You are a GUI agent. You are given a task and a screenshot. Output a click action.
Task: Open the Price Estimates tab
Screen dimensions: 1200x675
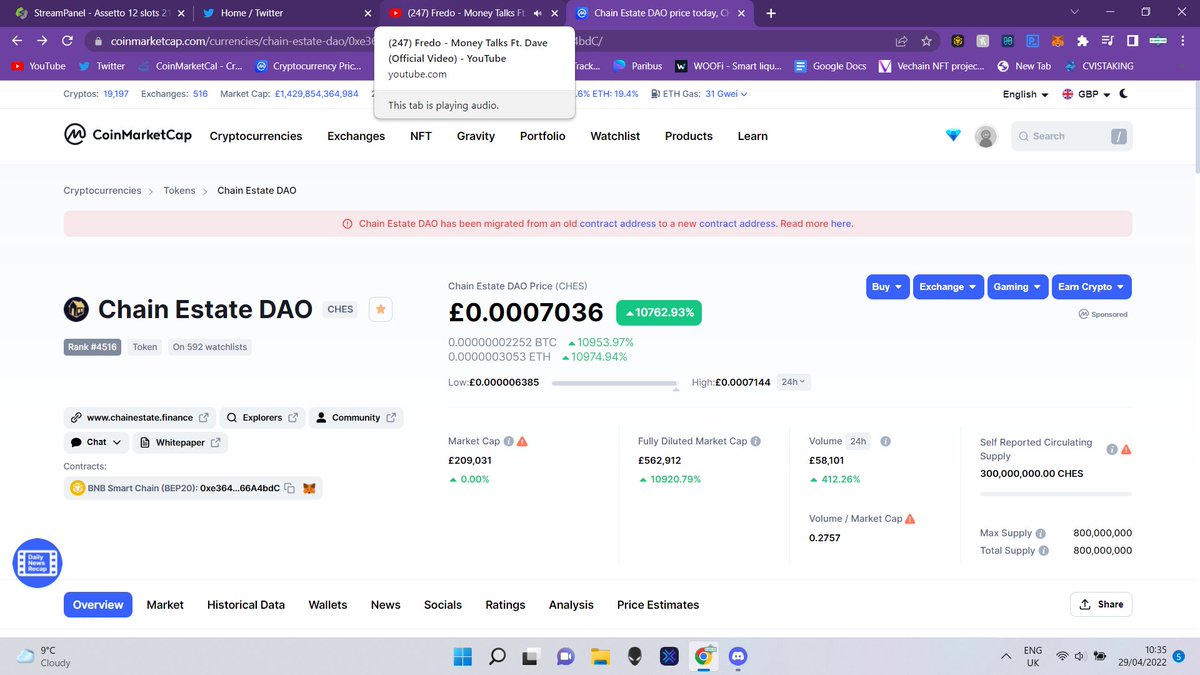(x=658, y=605)
